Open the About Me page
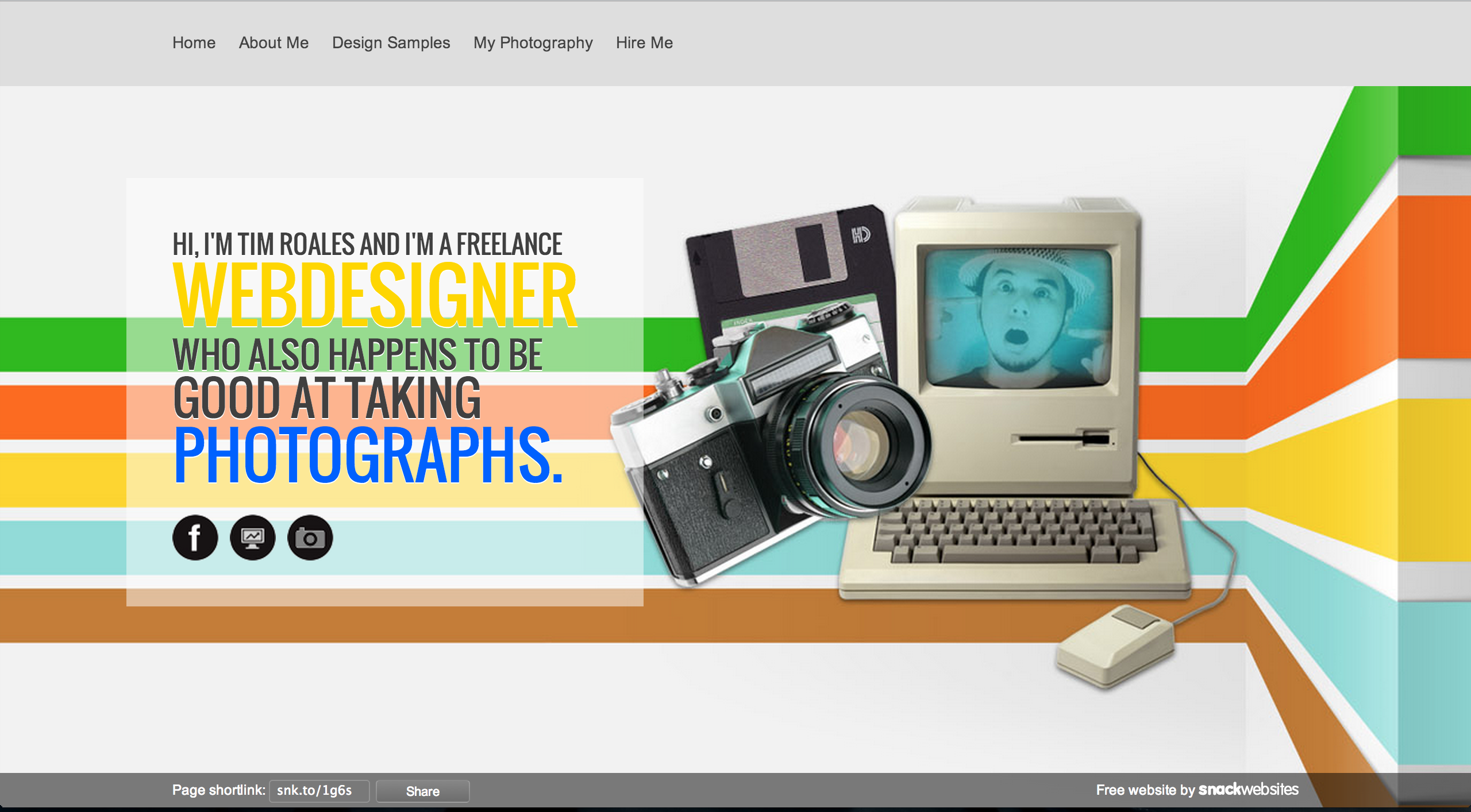 (x=274, y=43)
